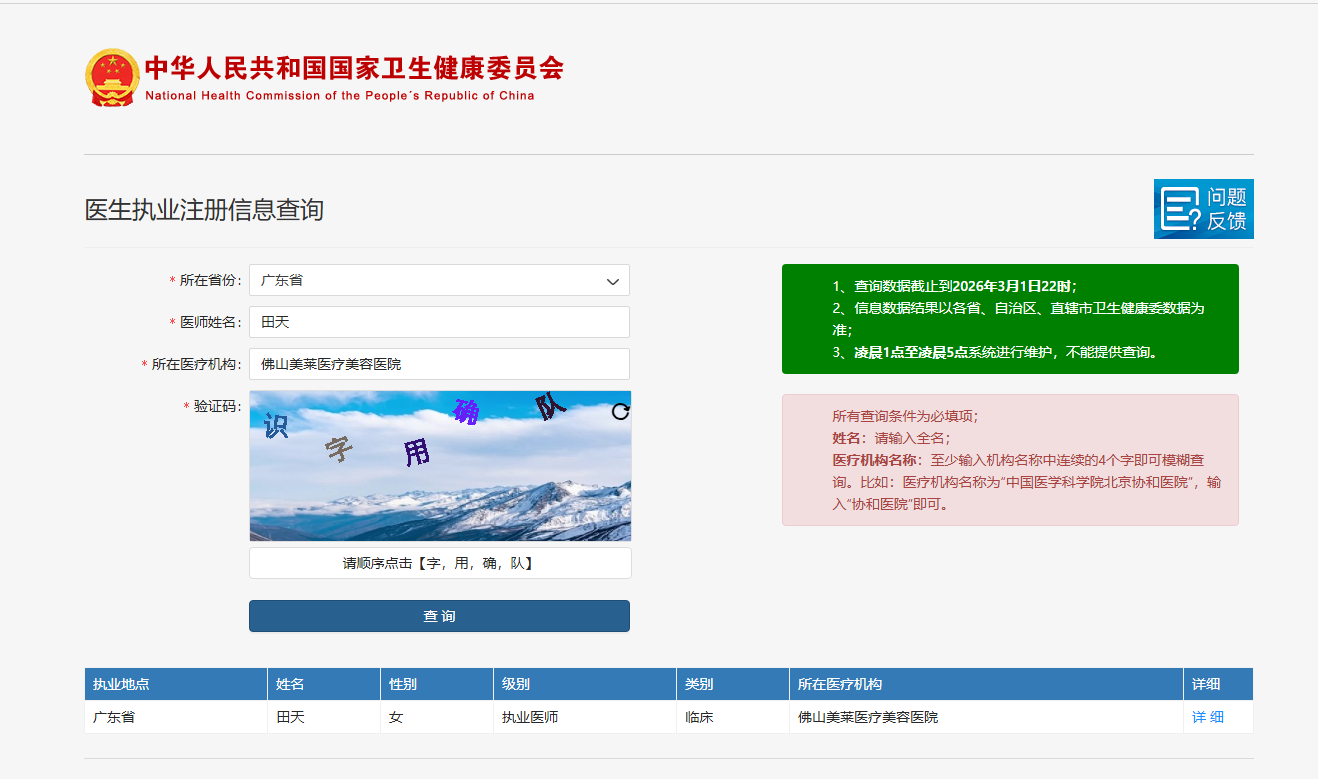
Task: Click the 执业地点 column header
Action: [x=121, y=684]
